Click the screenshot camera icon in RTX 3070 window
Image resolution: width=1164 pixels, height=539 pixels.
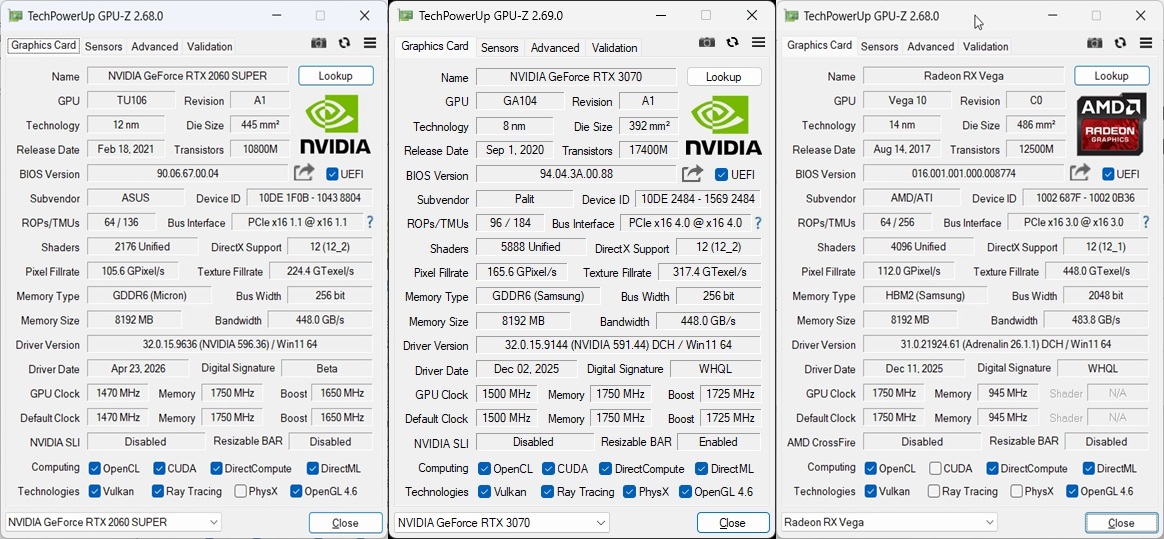(x=707, y=43)
